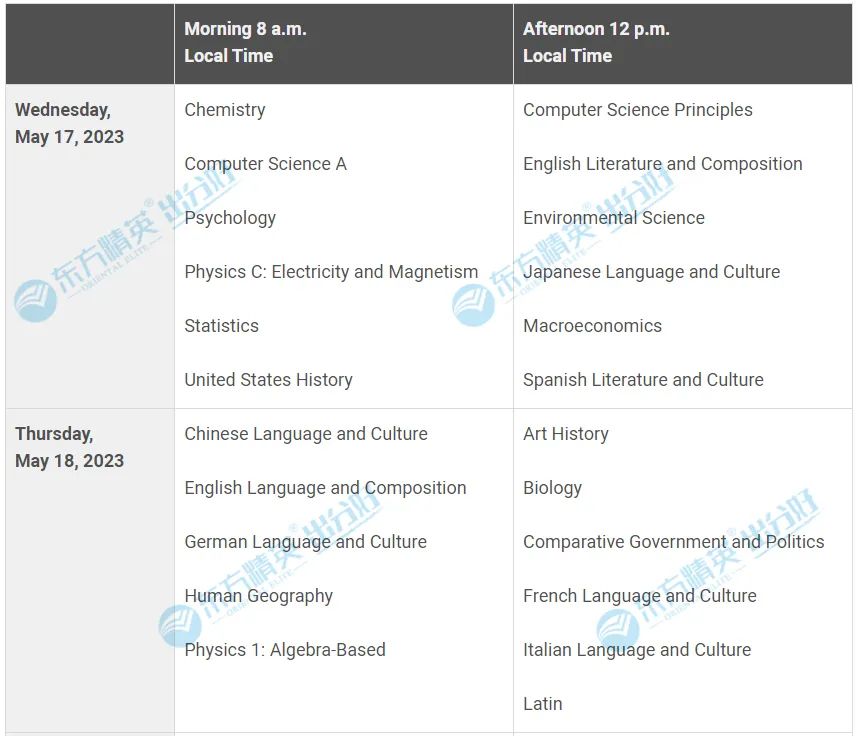Click the Macroeconomics exam entry

pyautogui.click(x=592, y=326)
